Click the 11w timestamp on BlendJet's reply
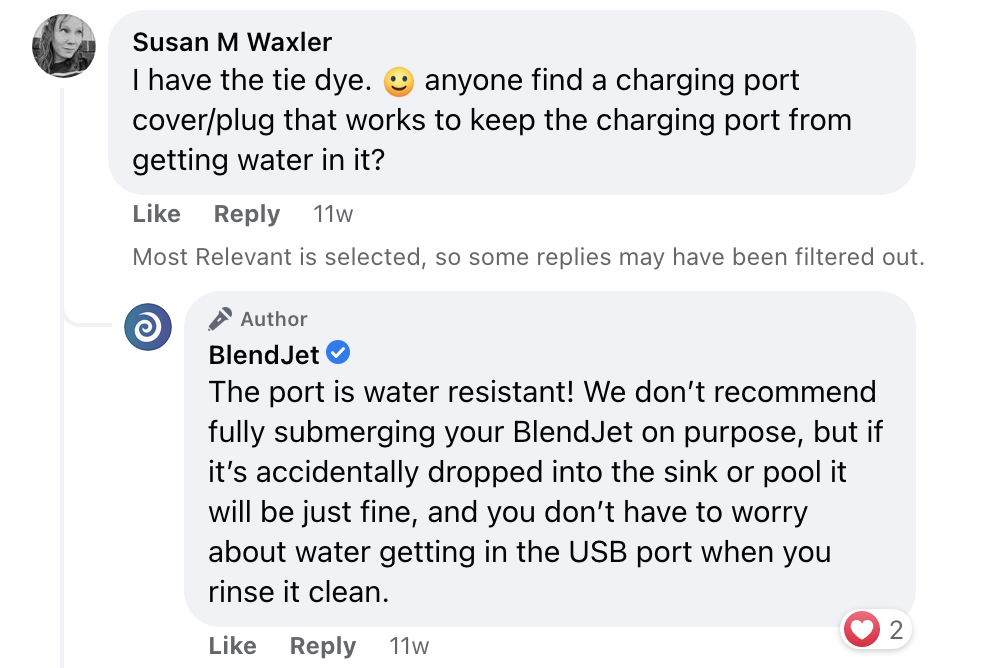998x668 pixels. click(409, 646)
